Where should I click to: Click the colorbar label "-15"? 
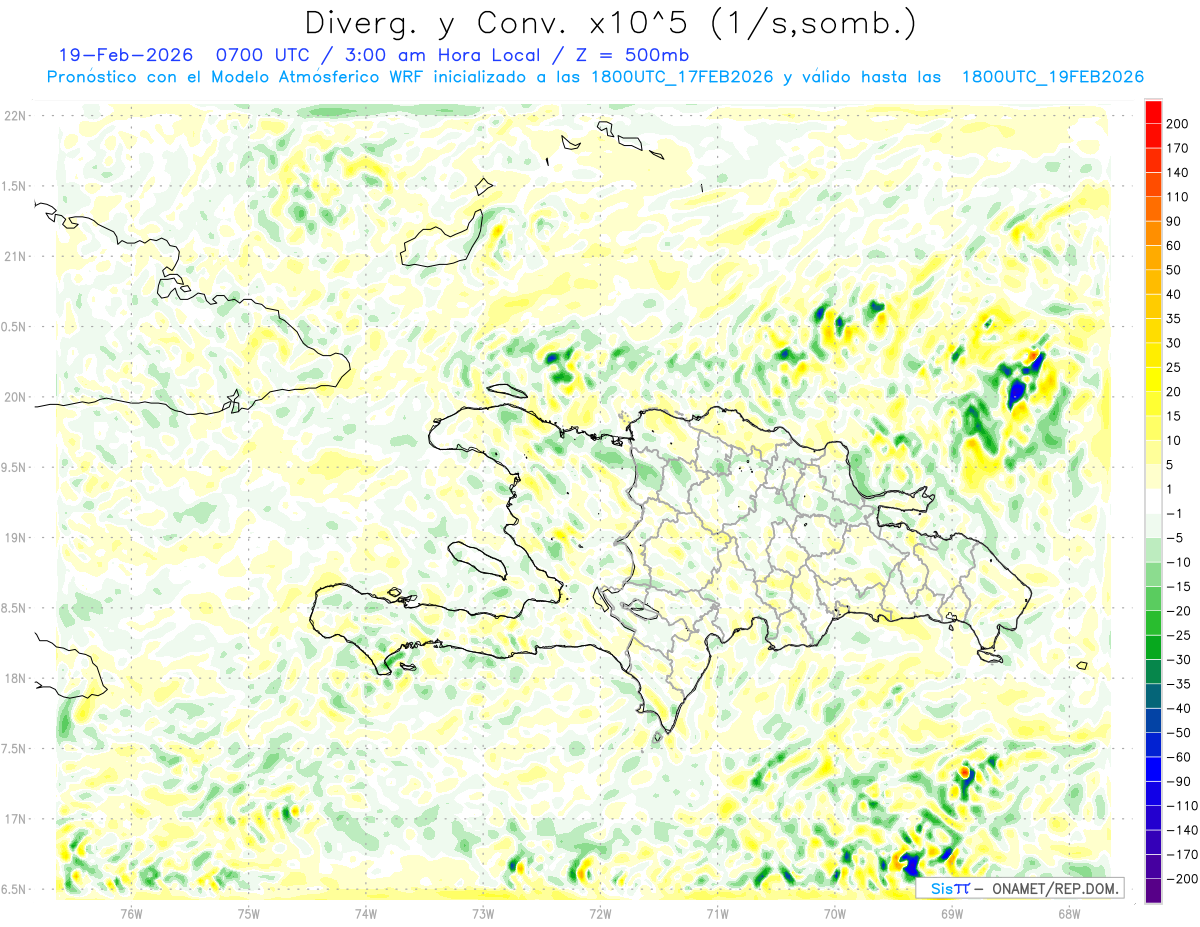point(1177,587)
